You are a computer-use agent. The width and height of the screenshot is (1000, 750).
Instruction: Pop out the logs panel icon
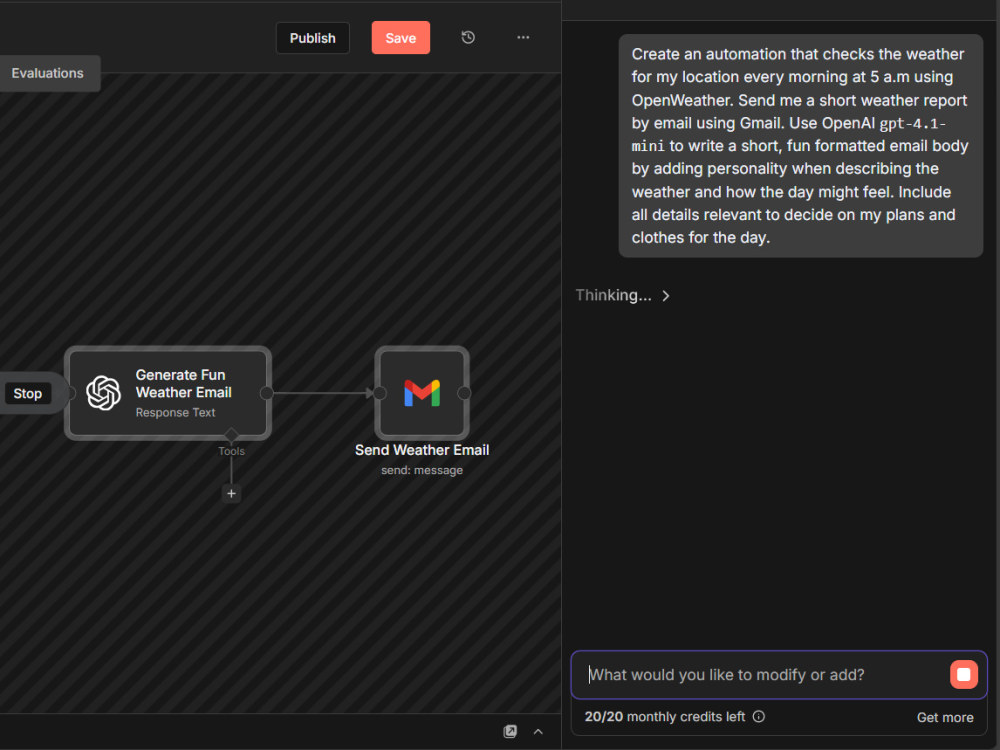[510, 732]
